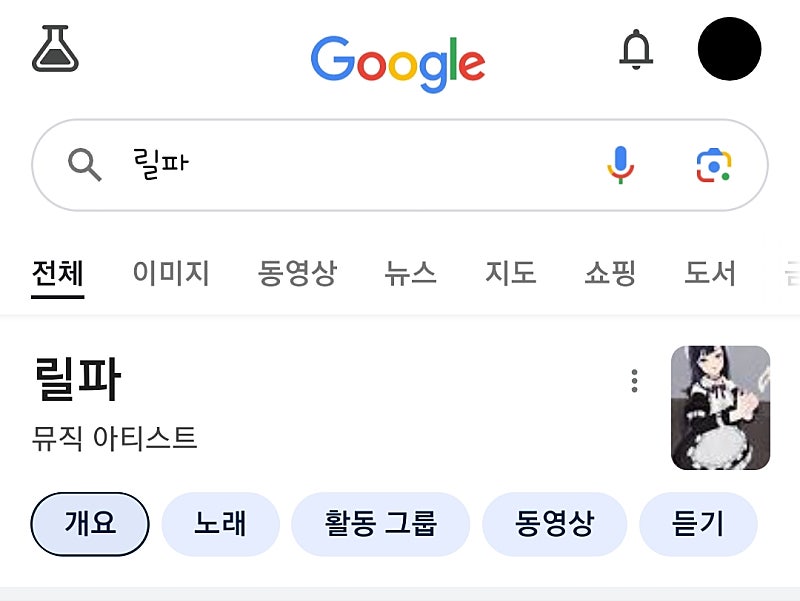This screenshot has height=601, width=800.
Task: Switch to the 이미지 tab
Action: (x=171, y=273)
